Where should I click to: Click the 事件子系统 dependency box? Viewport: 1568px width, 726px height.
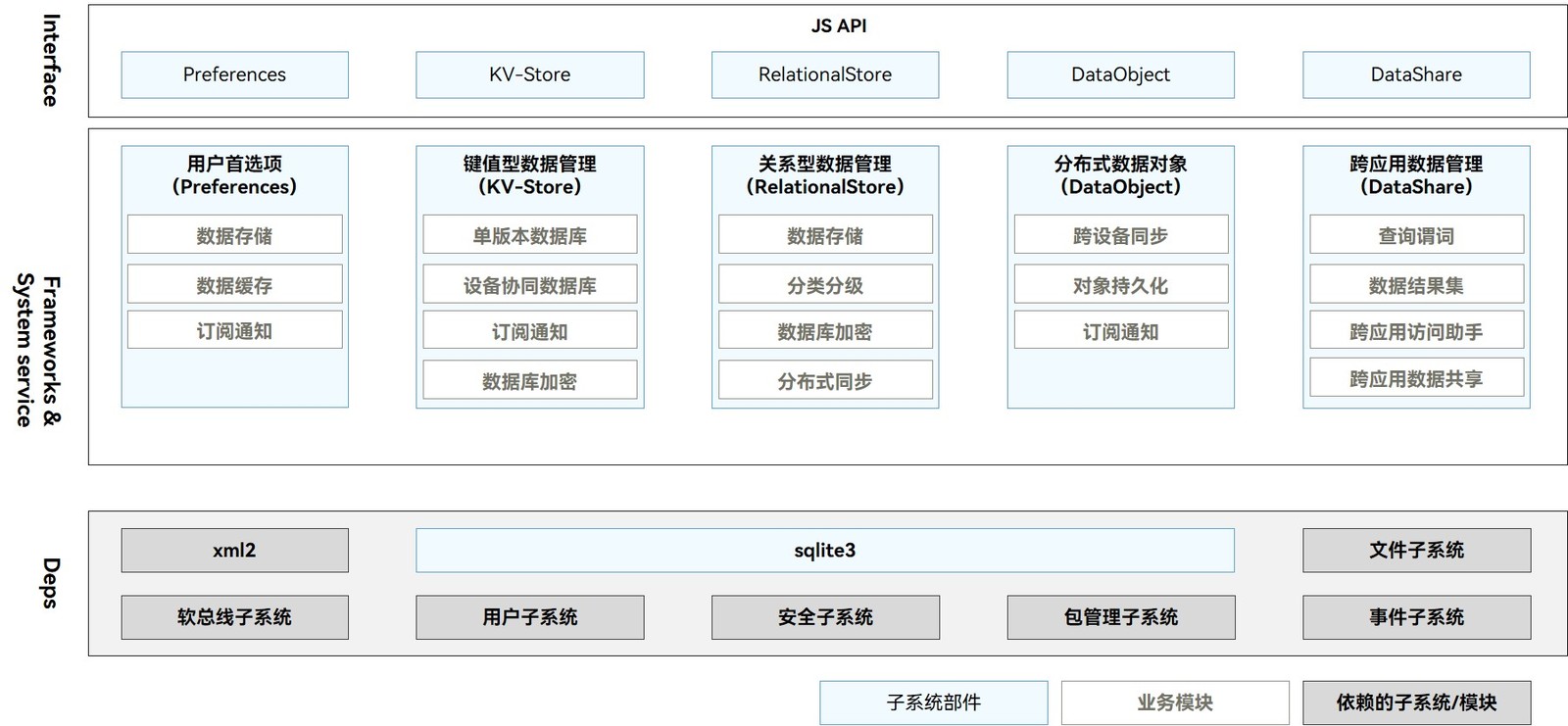point(1416,617)
